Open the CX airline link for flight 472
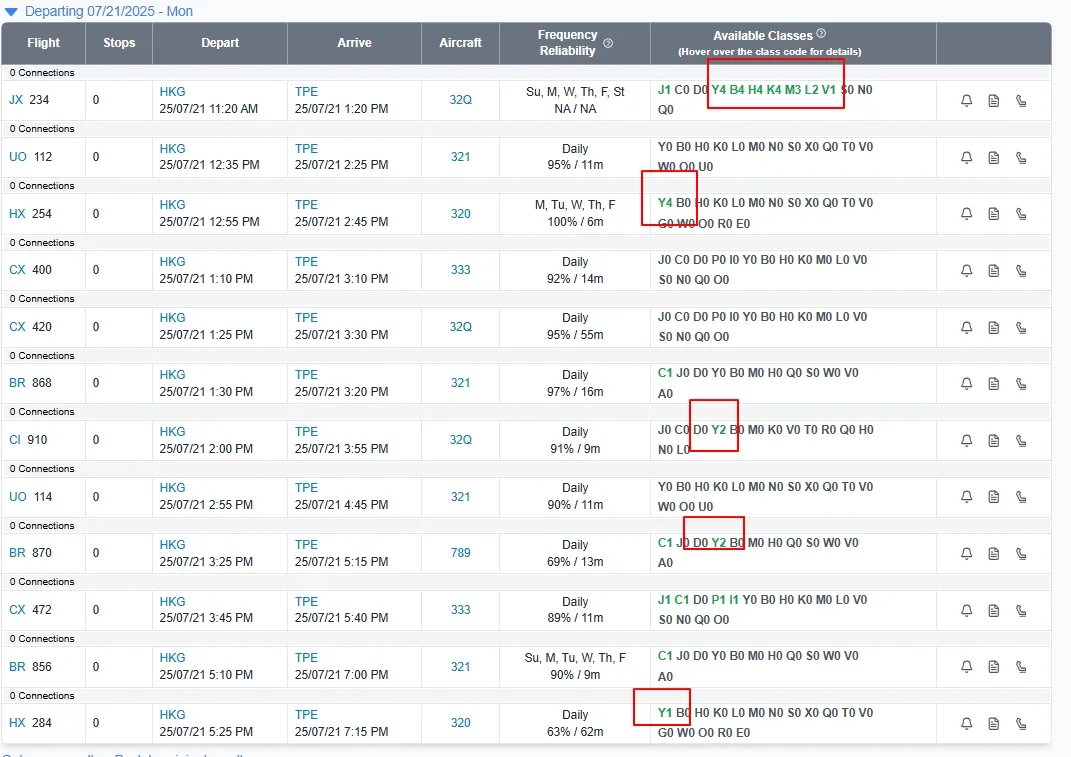Screen dimensions: 1071x757 coord(17,609)
